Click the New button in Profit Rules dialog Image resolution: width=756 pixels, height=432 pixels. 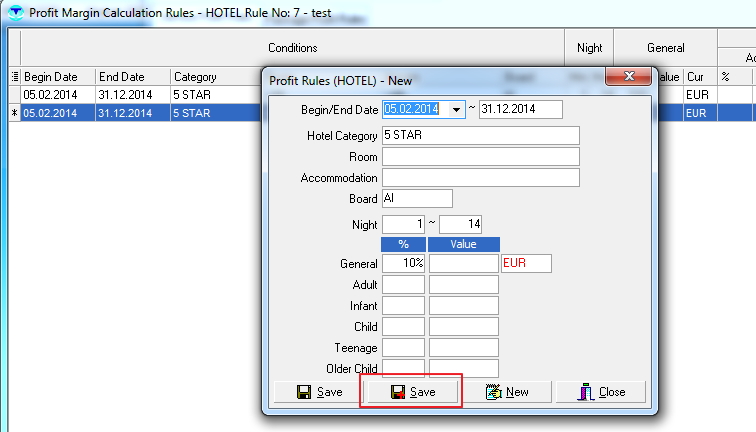coord(506,392)
